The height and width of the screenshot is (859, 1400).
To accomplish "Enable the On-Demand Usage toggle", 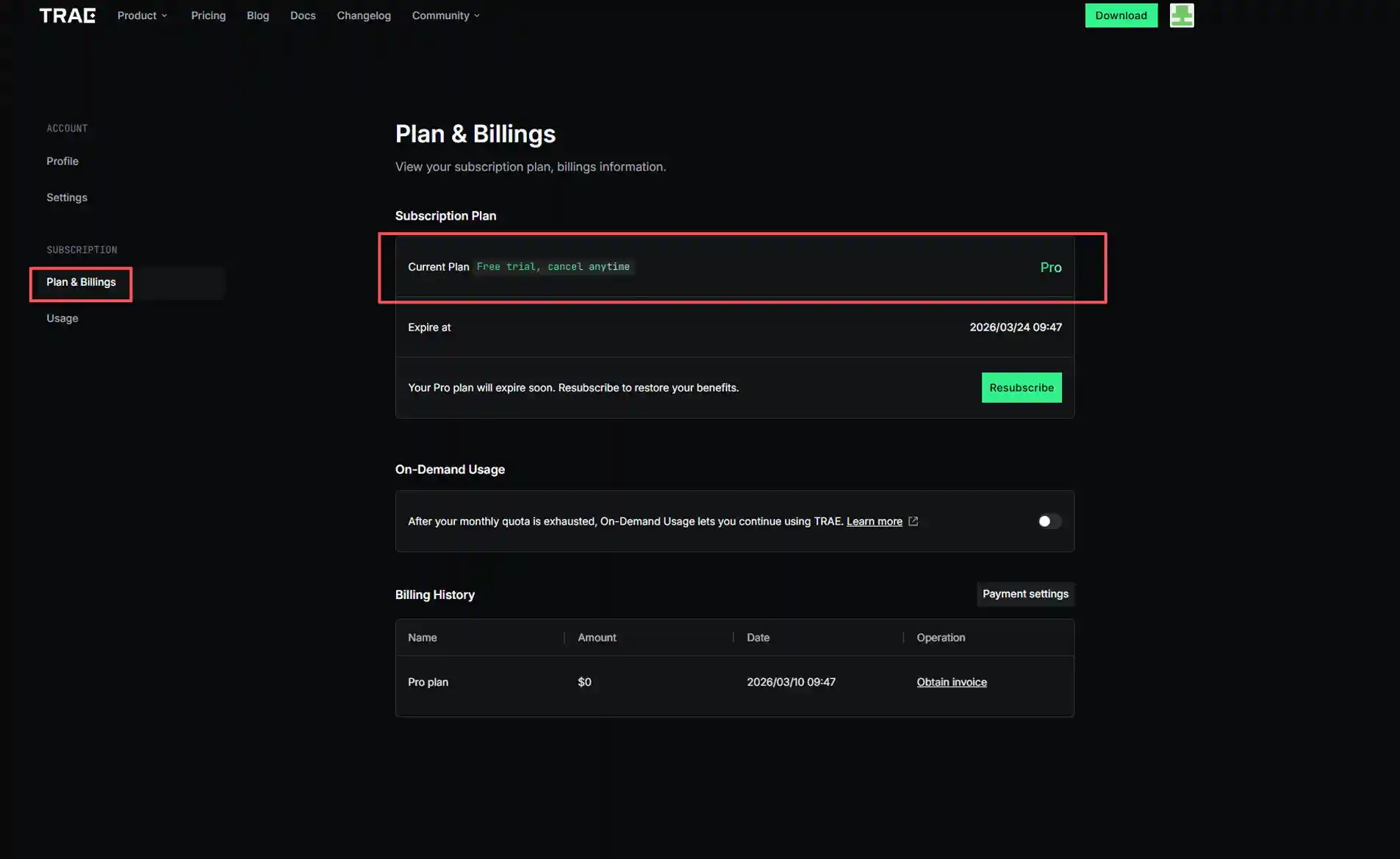I will coord(1049,521).
